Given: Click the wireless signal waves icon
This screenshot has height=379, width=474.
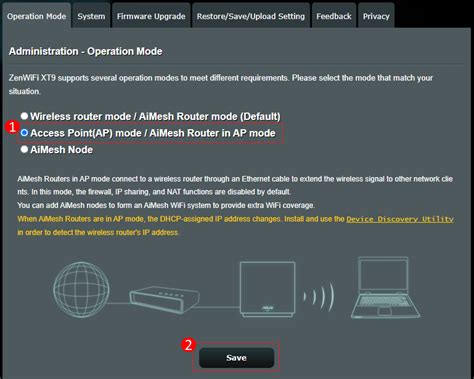Looking at the screenshot, I should pyautogui.click(x=318, y=296).
